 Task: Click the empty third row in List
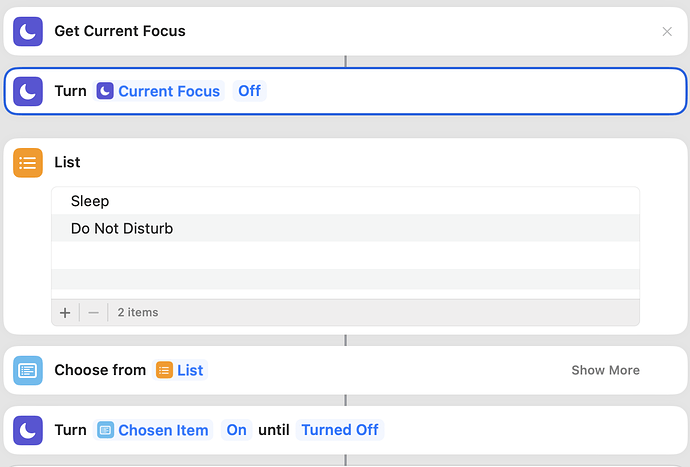point(345,256)
